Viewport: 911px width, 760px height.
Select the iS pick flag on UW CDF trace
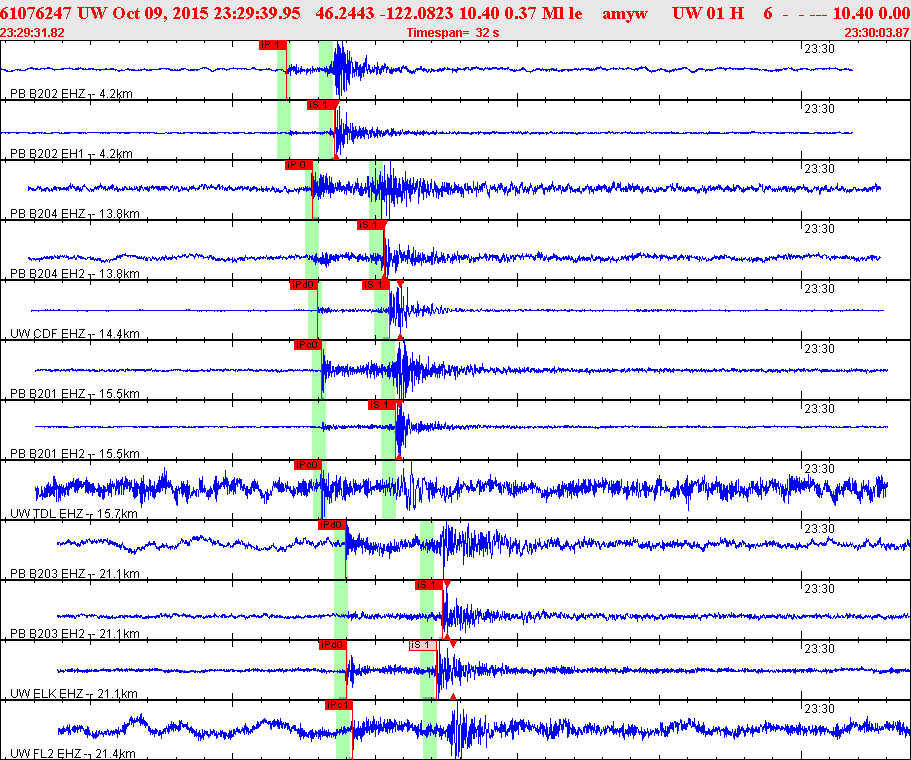coord(375,285)
